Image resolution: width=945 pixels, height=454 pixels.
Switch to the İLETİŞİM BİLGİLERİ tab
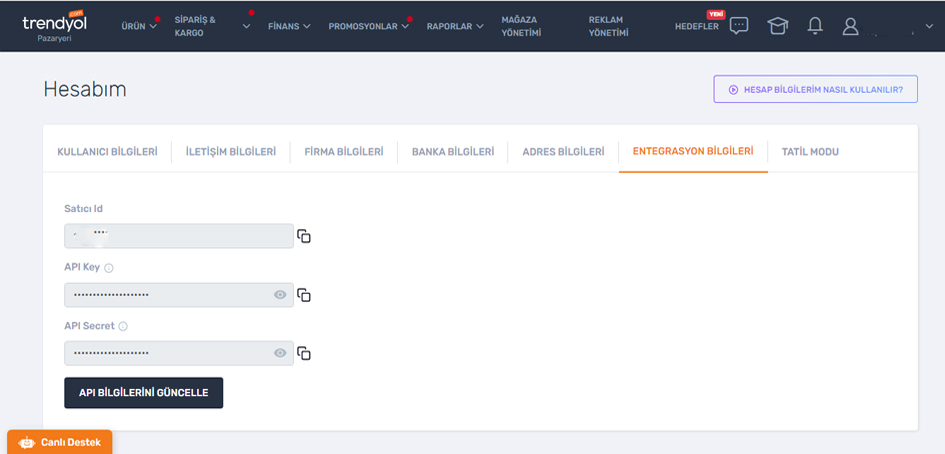pyautogui.click(x=231, y=152)
